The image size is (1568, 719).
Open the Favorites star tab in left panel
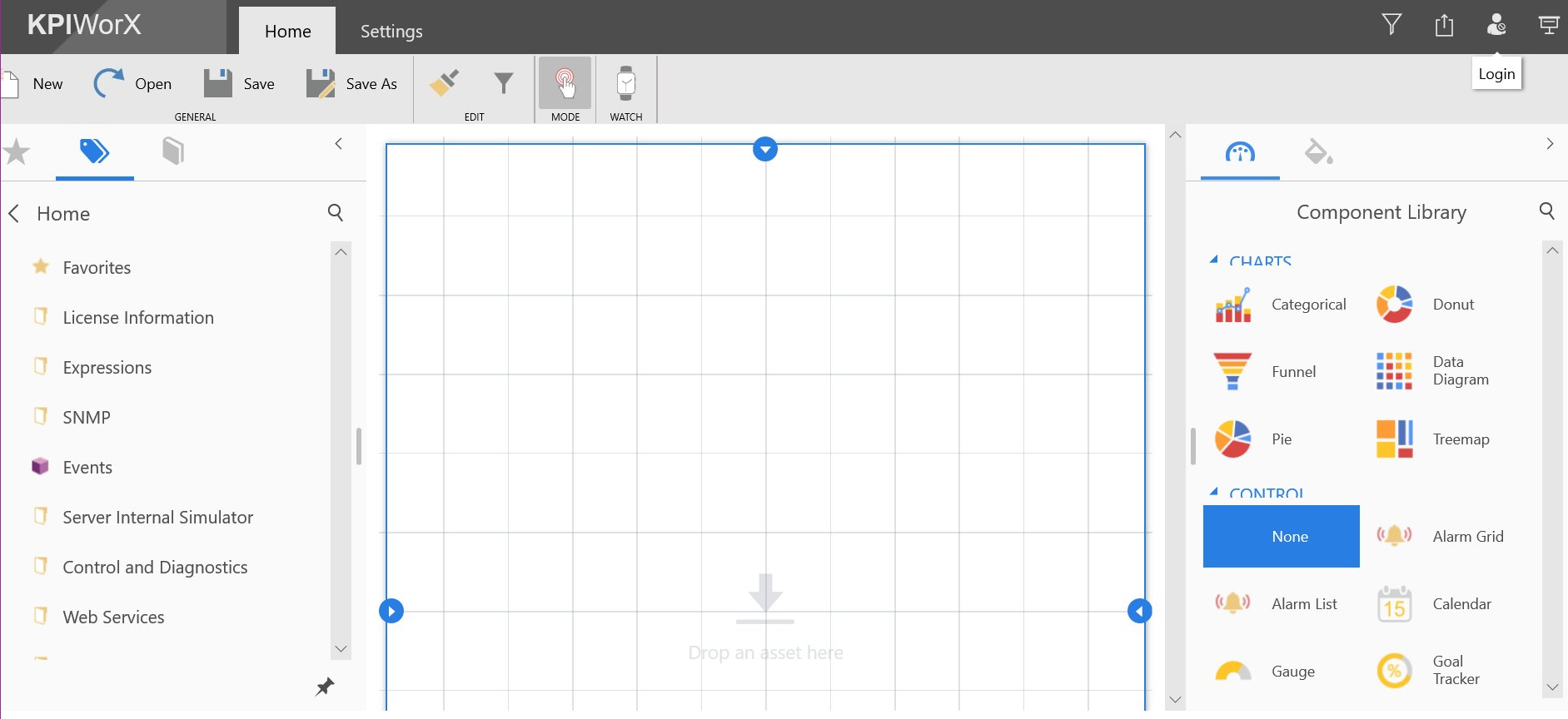(17, 151)
